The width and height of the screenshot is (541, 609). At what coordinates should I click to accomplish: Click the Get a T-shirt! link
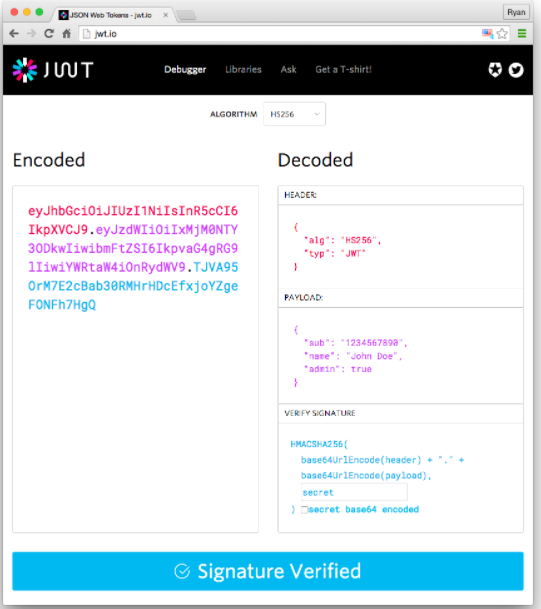(343, 70)
